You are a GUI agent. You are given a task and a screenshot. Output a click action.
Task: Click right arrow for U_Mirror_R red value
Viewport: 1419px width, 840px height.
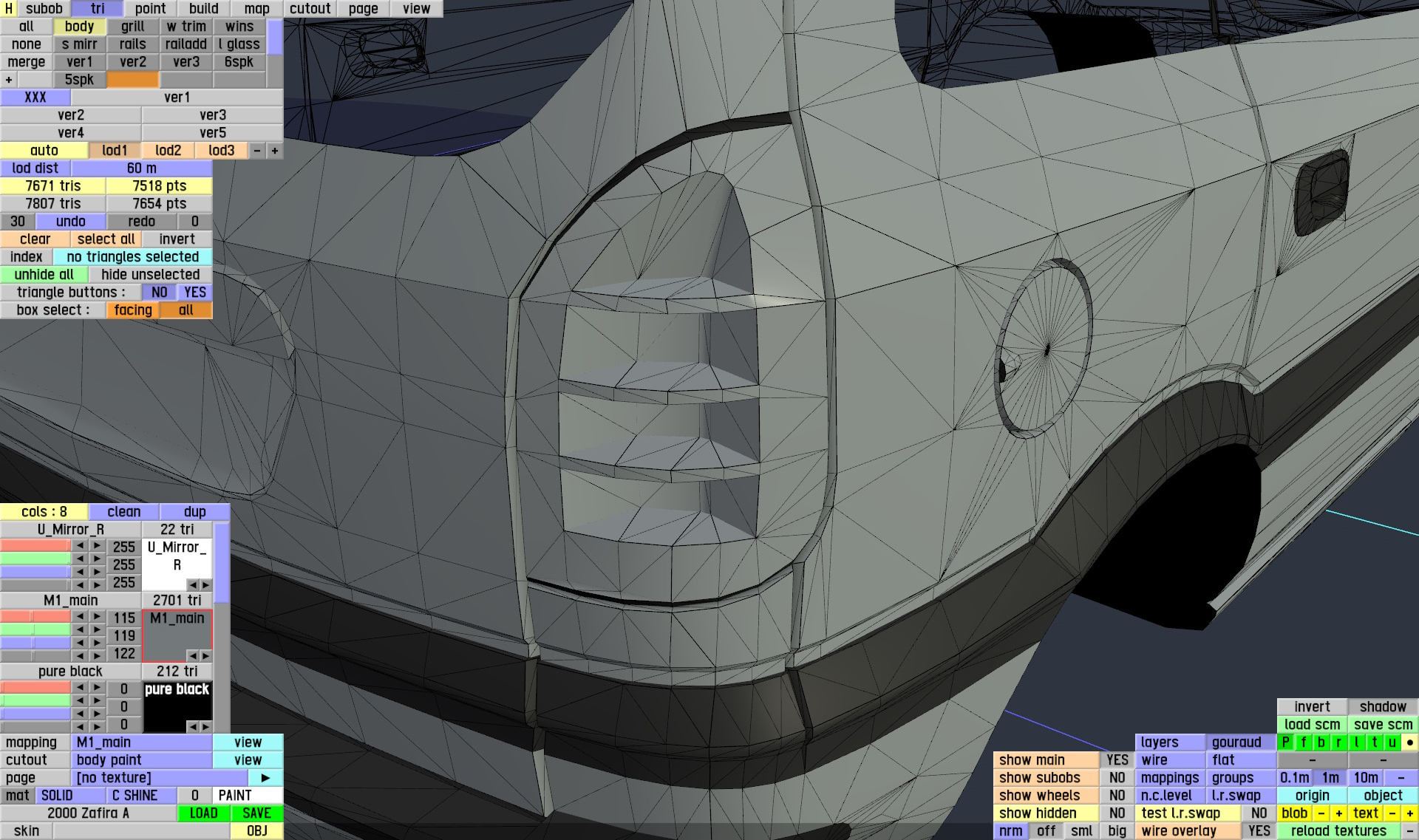pyautogui.click(x=98, y=546)
